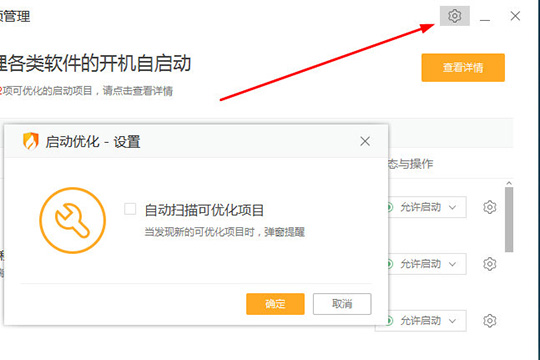540x360 pixels.
Task: Expand third 允许启动 dropdown
Action: [x=426, y=321]
